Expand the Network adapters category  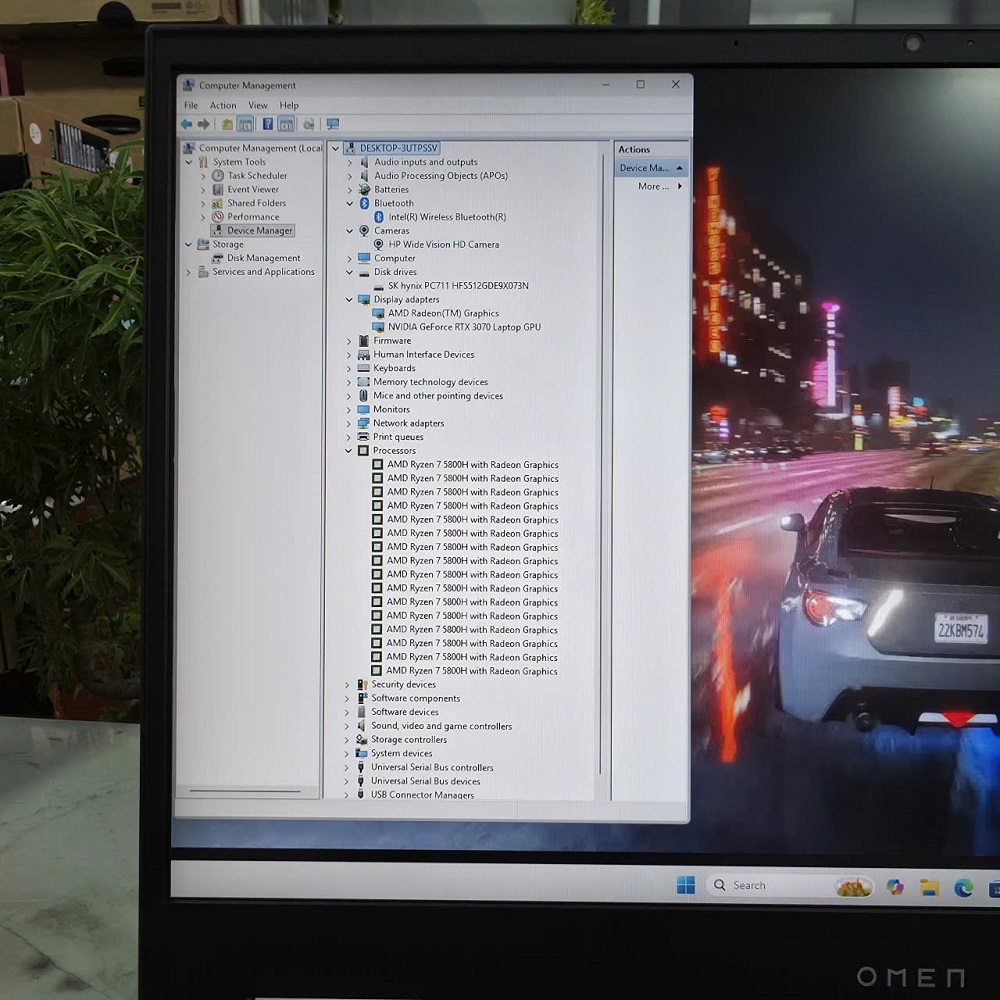click(348, 423)
